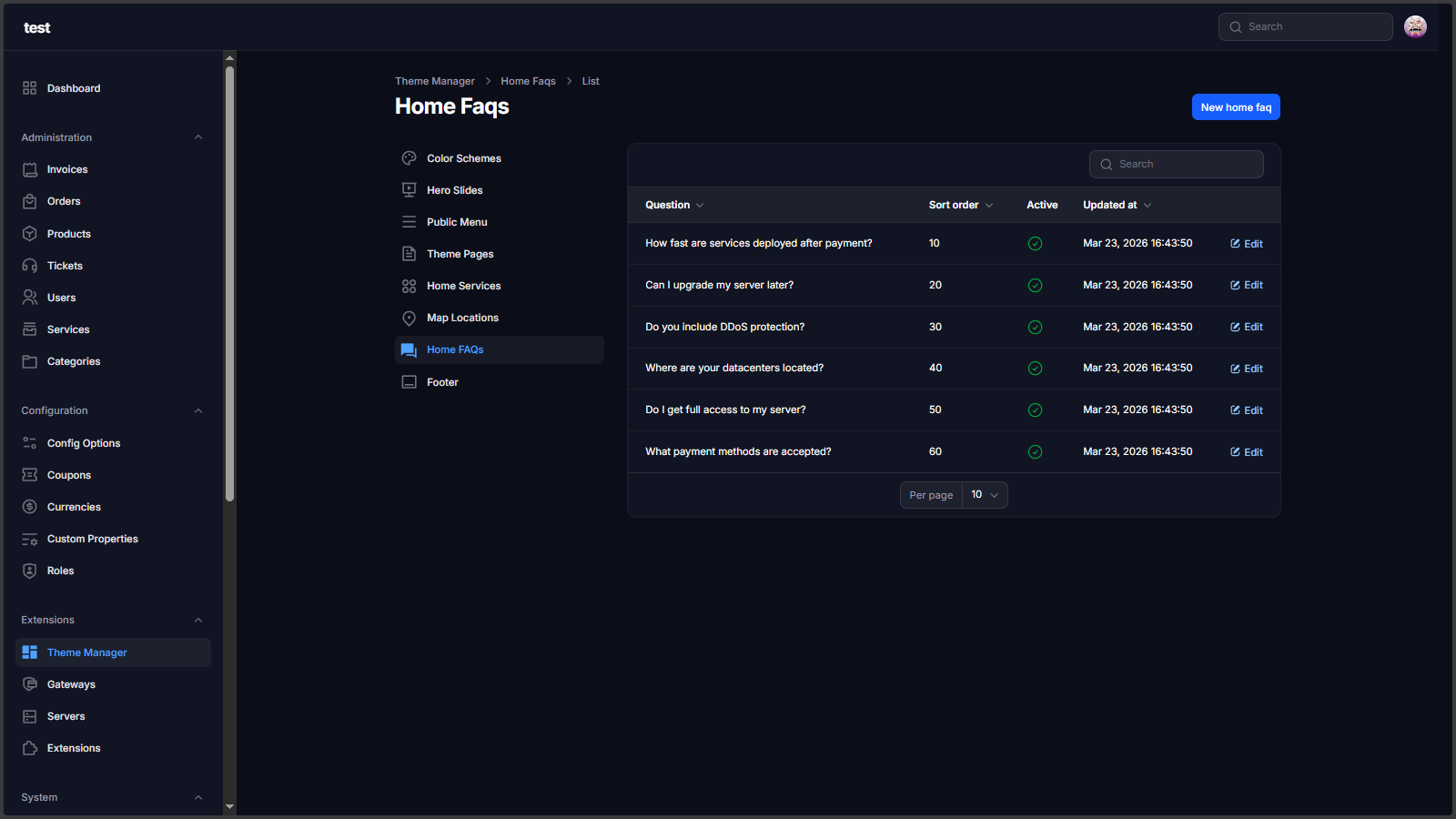Toggle active checkmark for upgrade server question

tap(1035, 286)
